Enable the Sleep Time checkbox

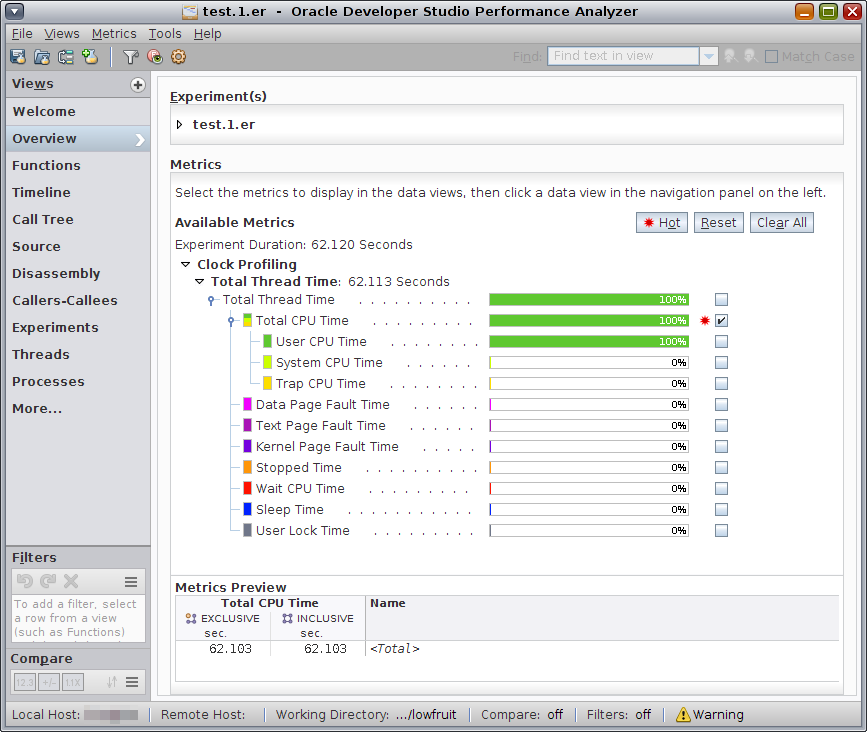(721, 510)
